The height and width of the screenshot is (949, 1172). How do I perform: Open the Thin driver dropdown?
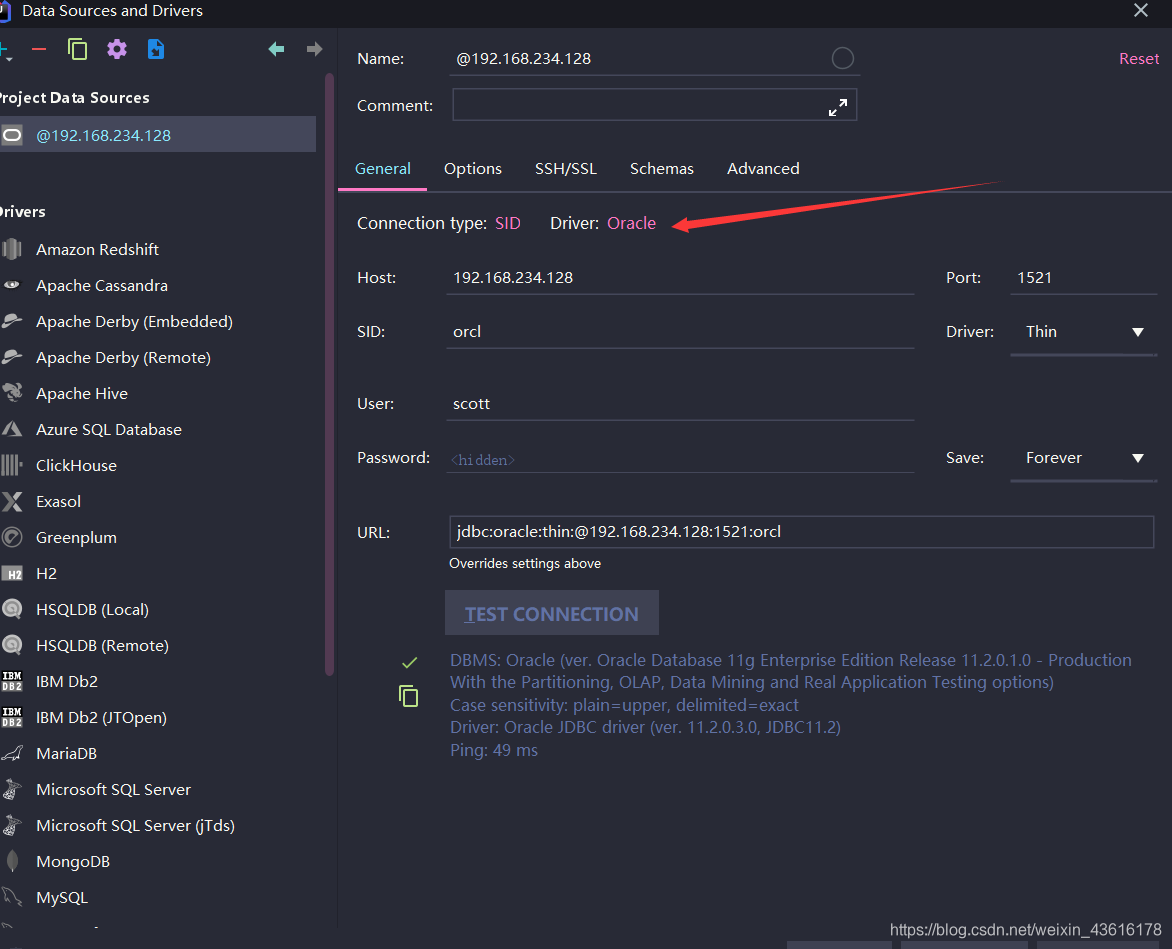(1084, 332)
